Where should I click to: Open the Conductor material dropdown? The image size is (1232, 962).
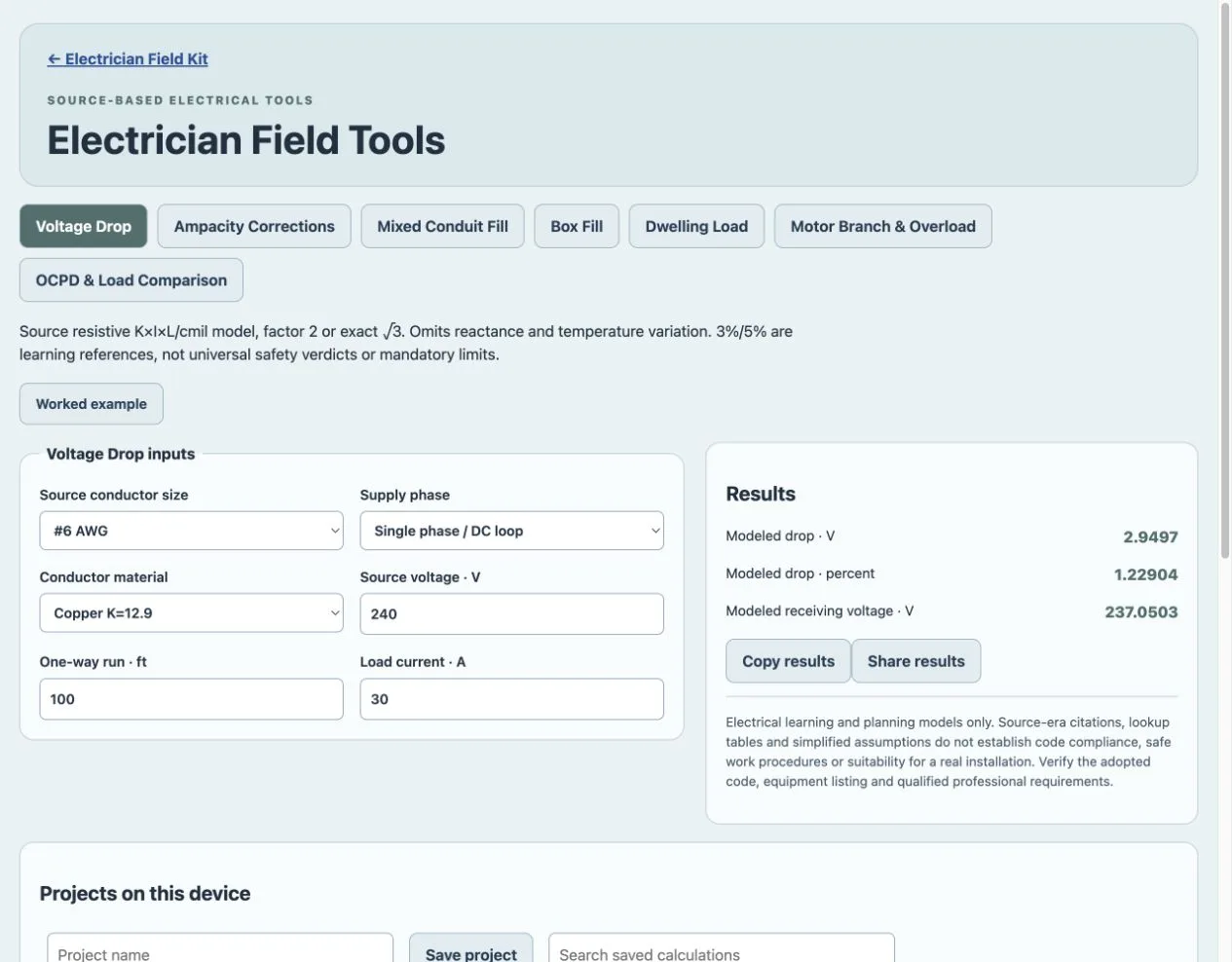pos(192,613)
